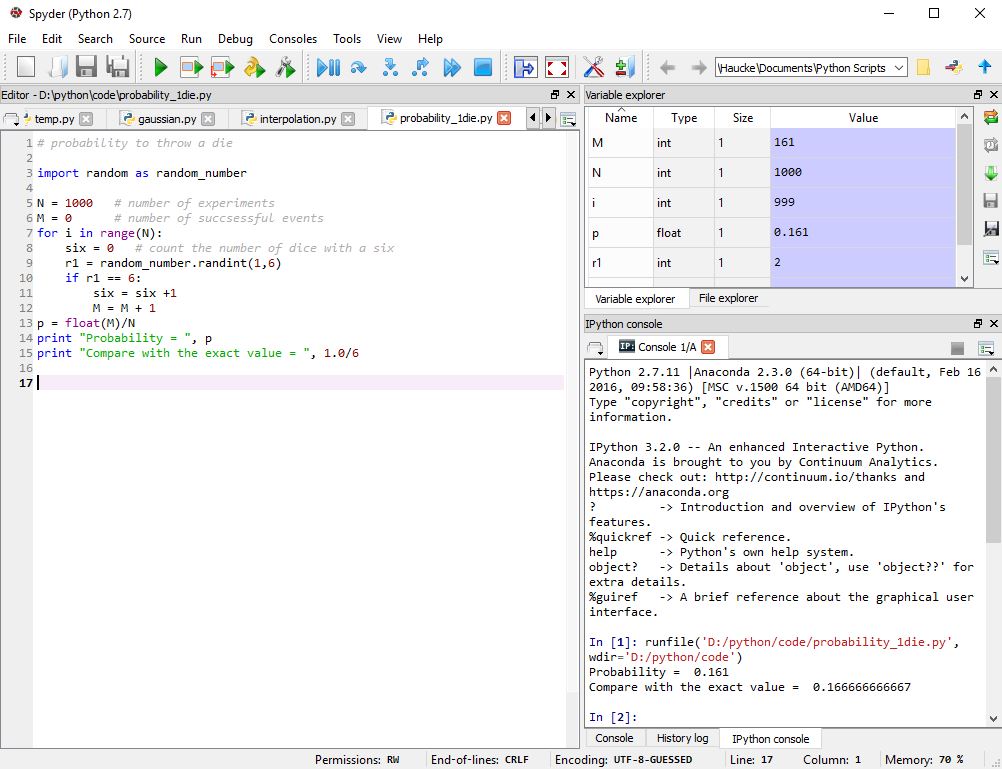Run the current file with green play button
1002x769 pixels.
tap(160, 68)
